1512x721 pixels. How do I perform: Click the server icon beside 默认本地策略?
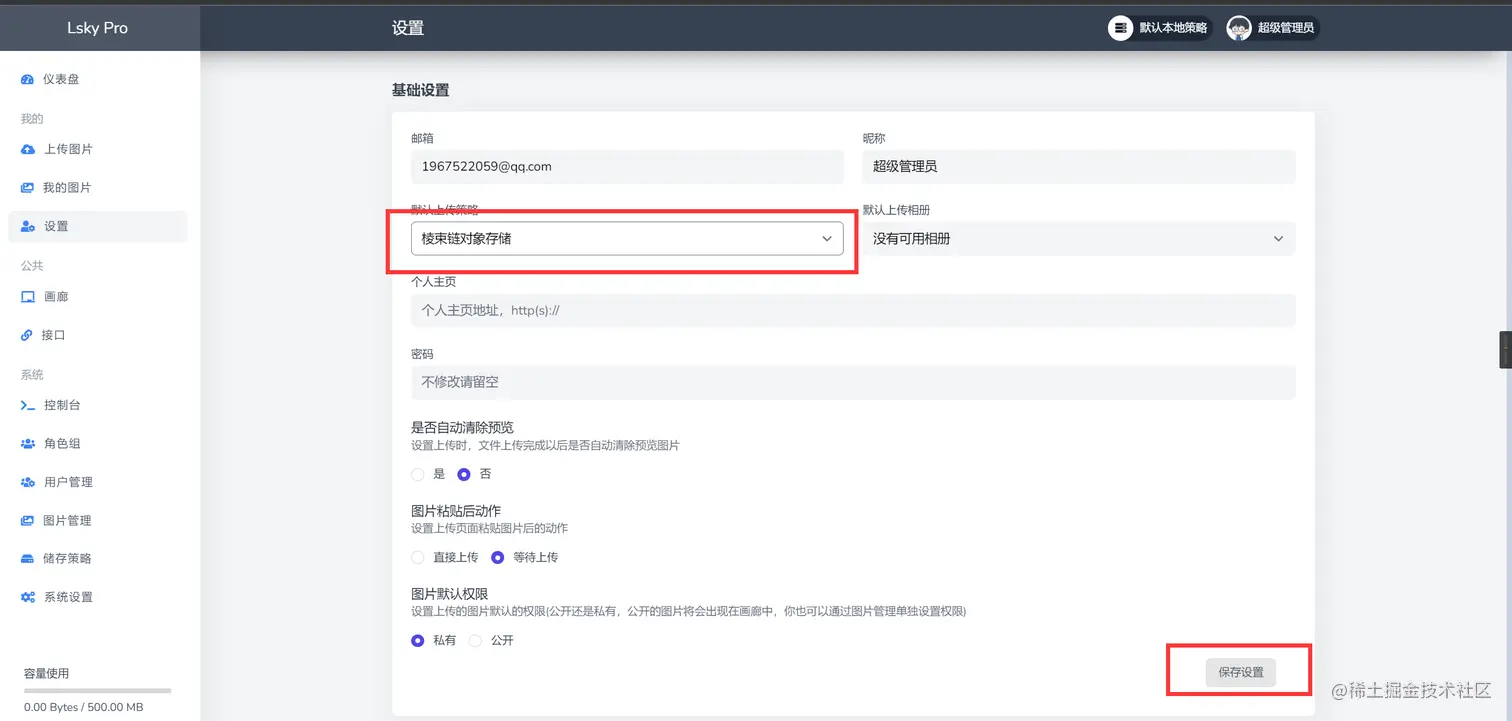(x=1120, y=28)
